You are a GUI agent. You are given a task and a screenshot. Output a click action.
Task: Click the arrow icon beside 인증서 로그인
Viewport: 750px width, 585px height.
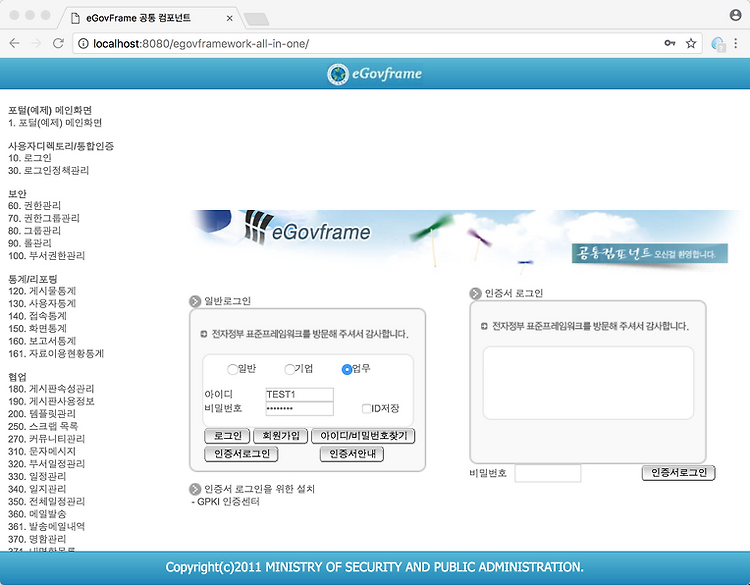pos(475,293)
